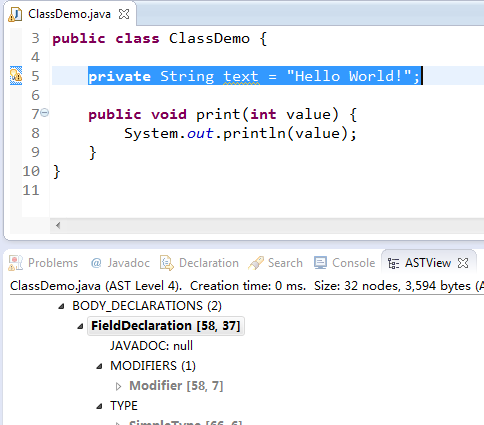Viewport: 484px width, 425px height.
Task: Click the AST info line 'ClassDemo.java (AST Level 4)'
Action: [96, 286]
